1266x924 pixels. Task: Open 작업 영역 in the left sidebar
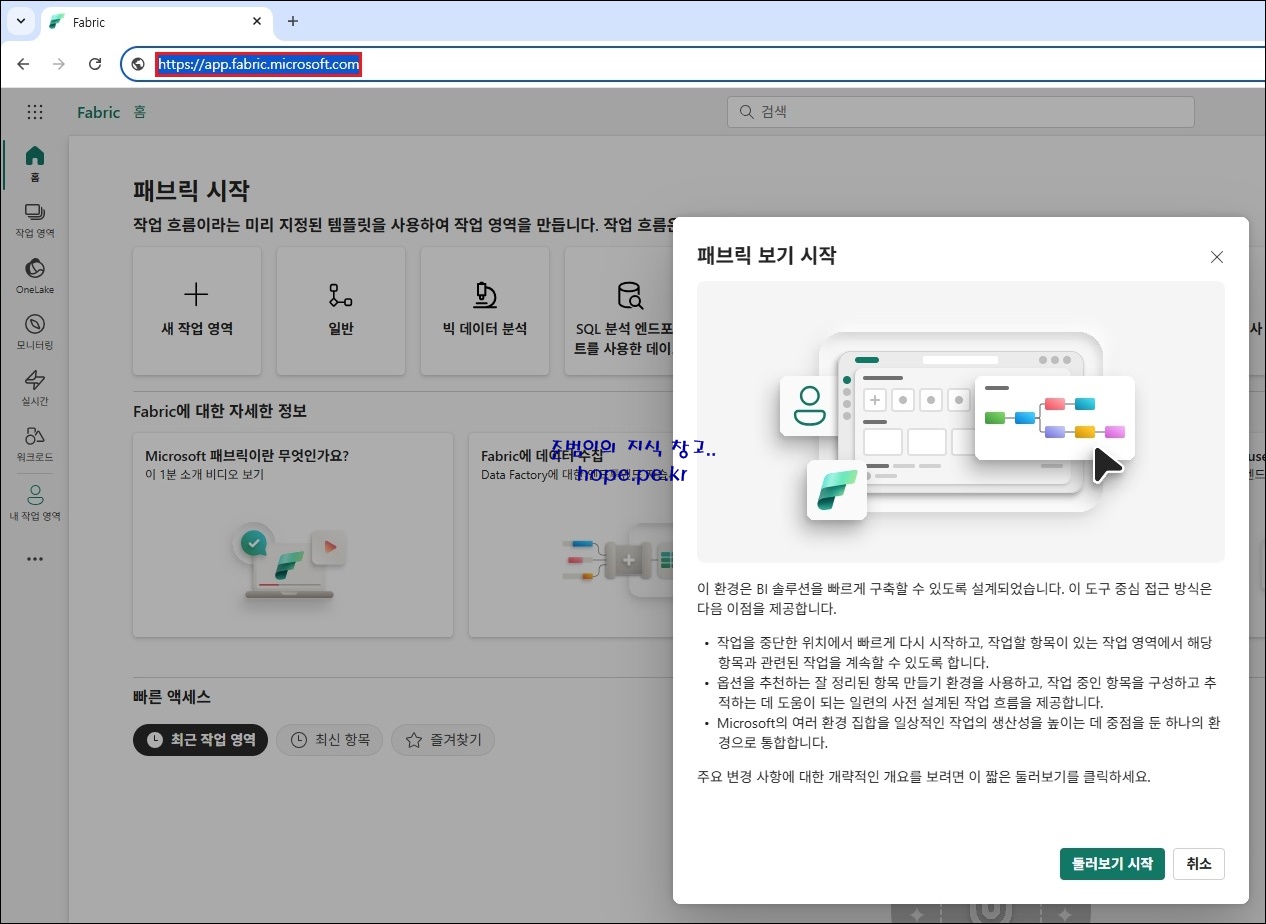pos(35,220)
